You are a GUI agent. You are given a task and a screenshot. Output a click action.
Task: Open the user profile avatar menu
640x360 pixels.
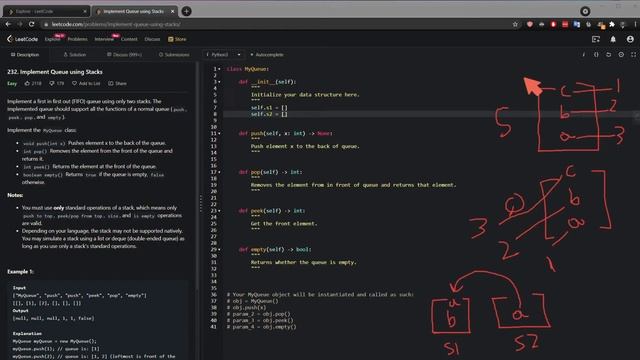630,39
